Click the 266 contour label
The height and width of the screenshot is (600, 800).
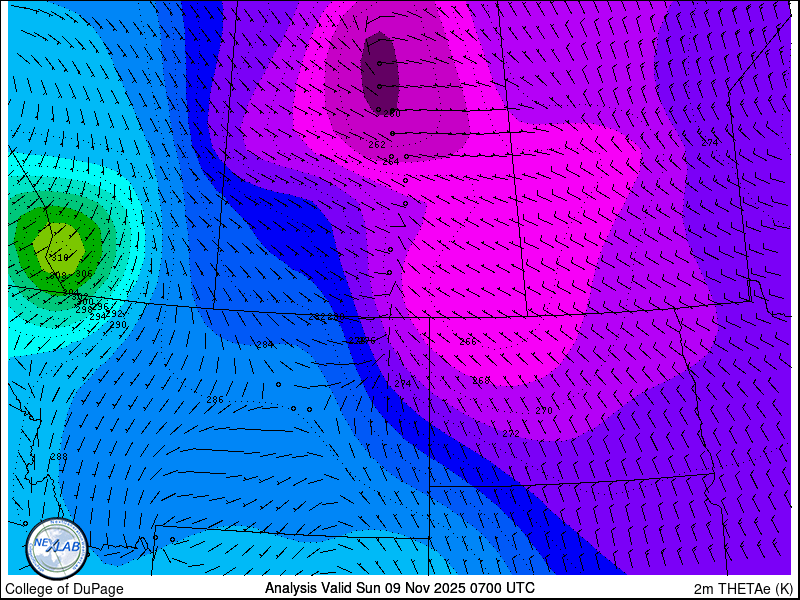tap(468, 342)
